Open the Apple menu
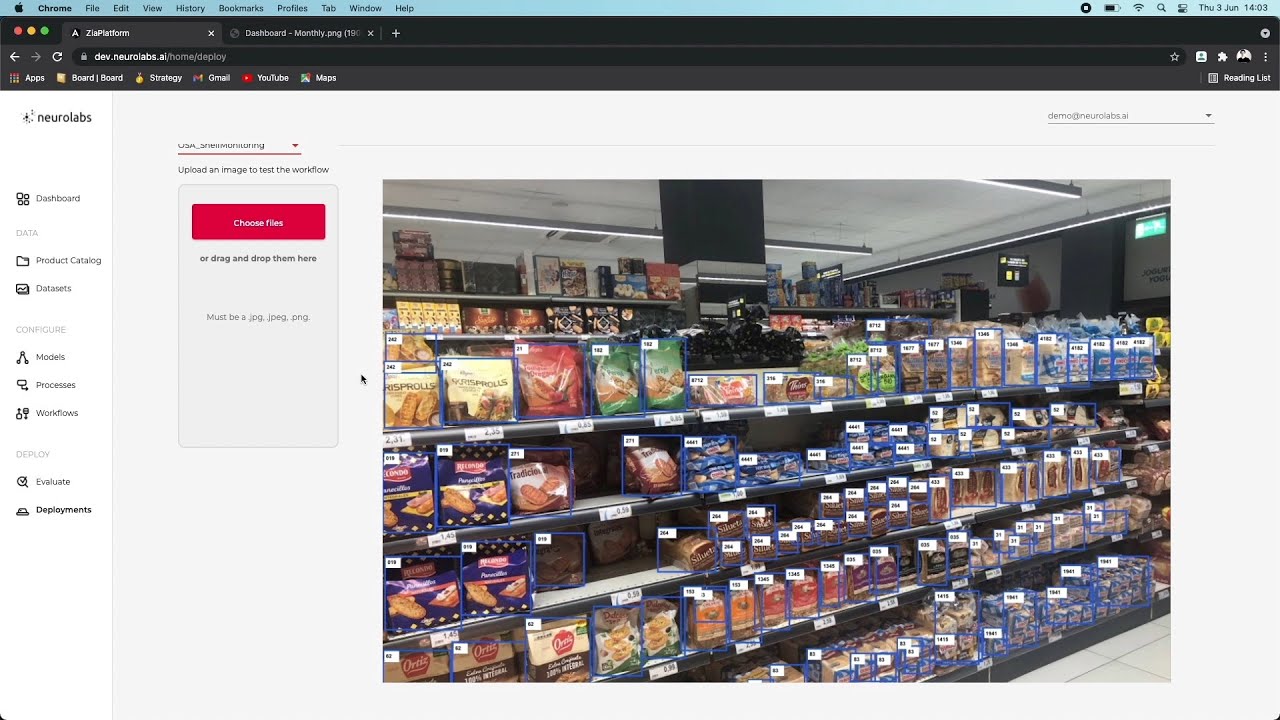The width and height of the screenshot is (1280, 720). coord(19,8)
